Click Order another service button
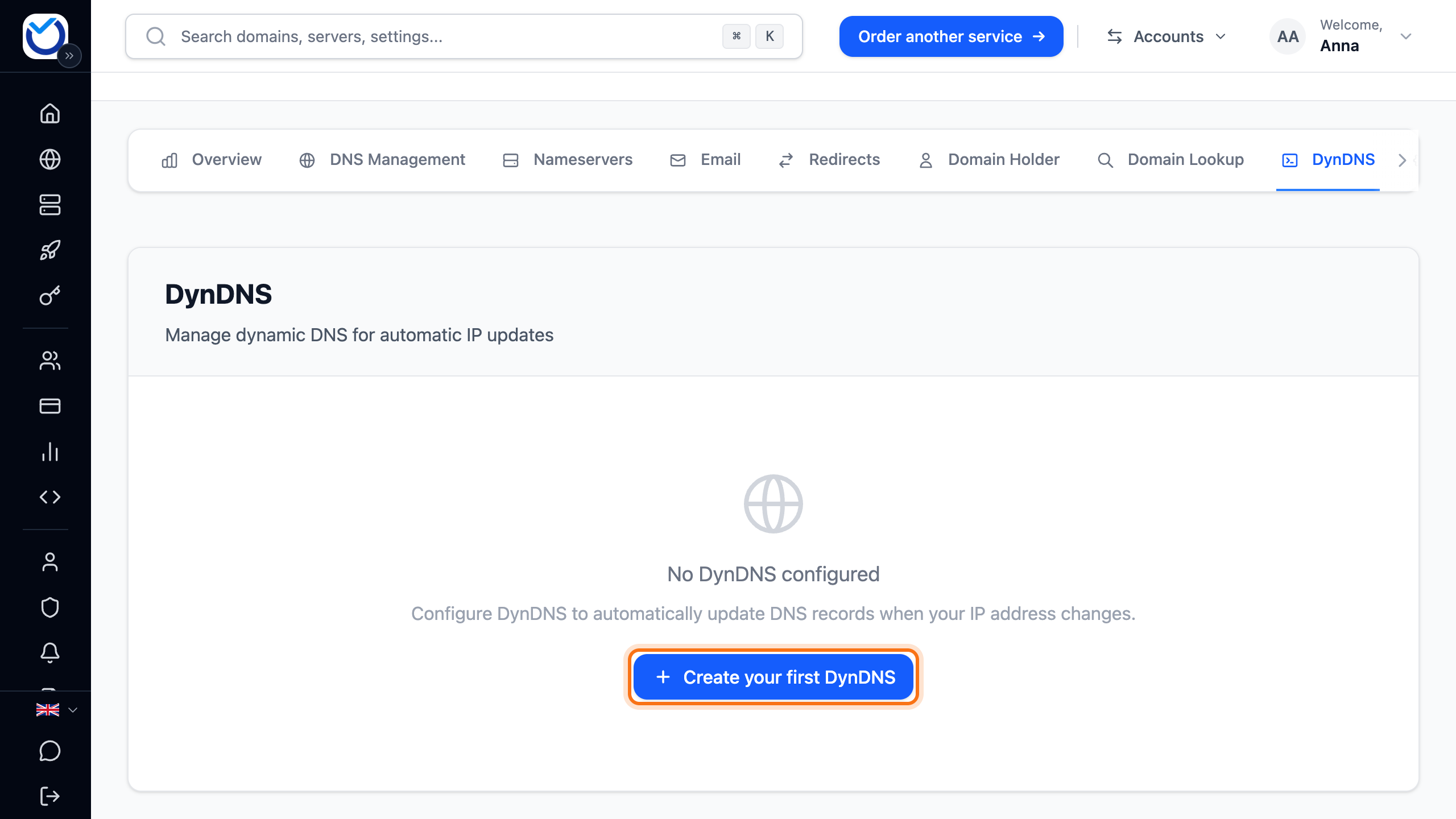 click(x=951, y=36)
